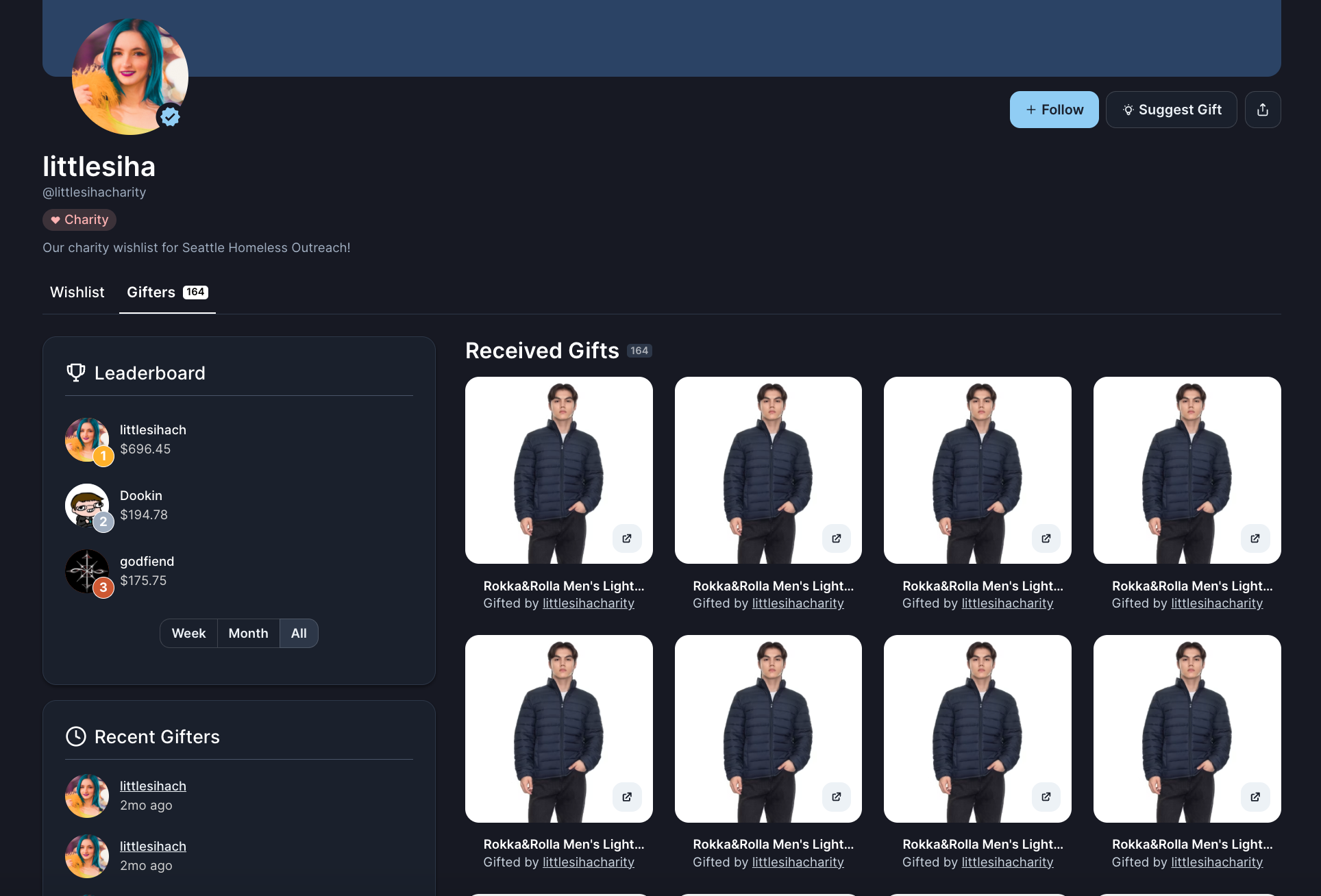This screenshot has height=896, width=1321.
Task: Select All leaderboard range
Action: [299, 634]
